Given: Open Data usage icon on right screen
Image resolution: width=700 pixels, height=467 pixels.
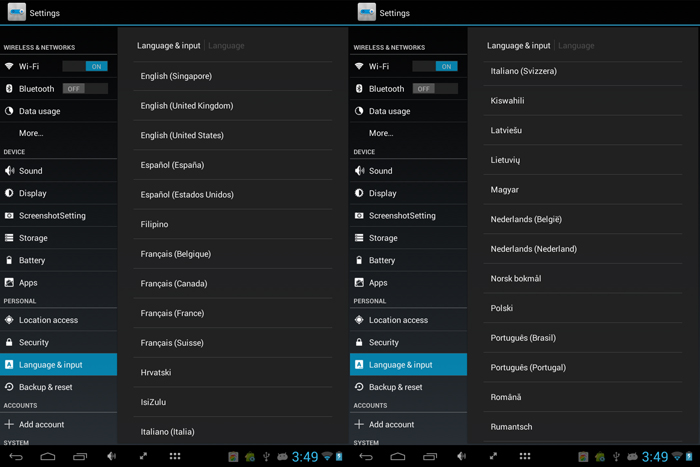Looking at the screenshot, I should [359, 111].
